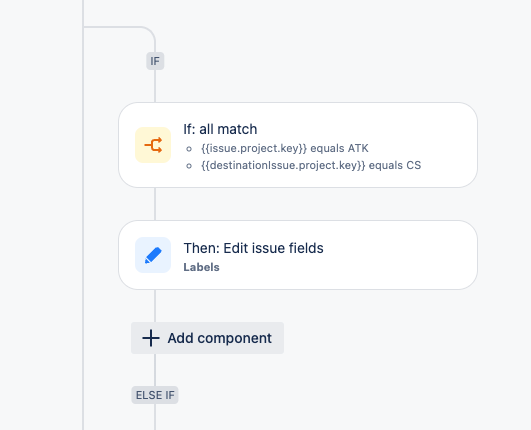Select the IF branch badge

coord(155,61)
